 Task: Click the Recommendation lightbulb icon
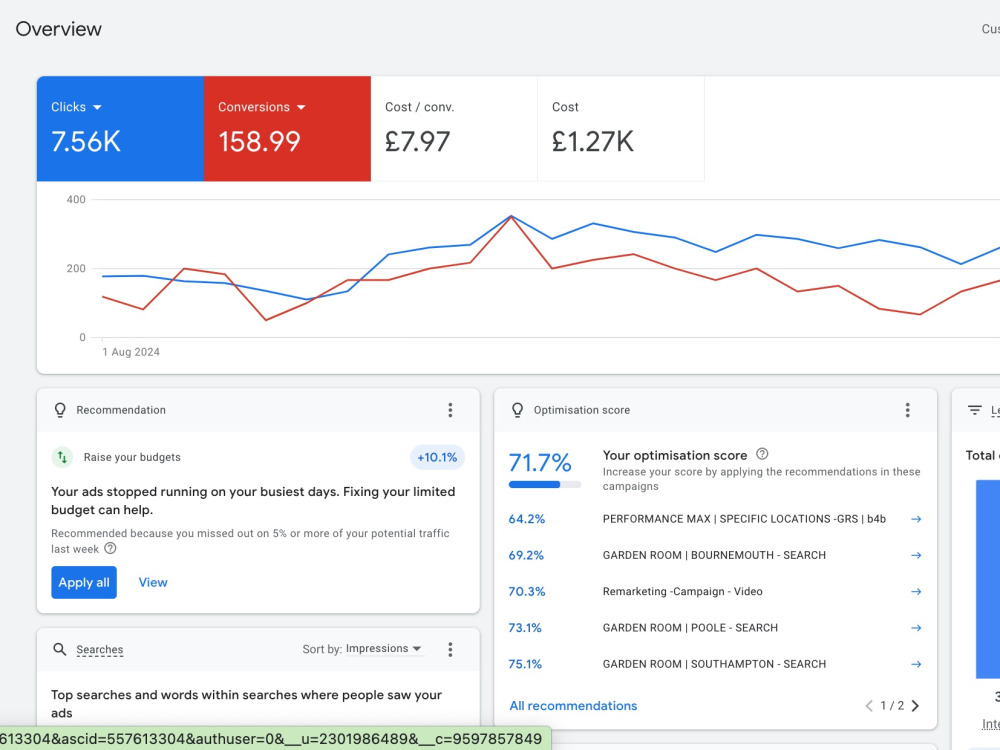(x=60, y=410)
